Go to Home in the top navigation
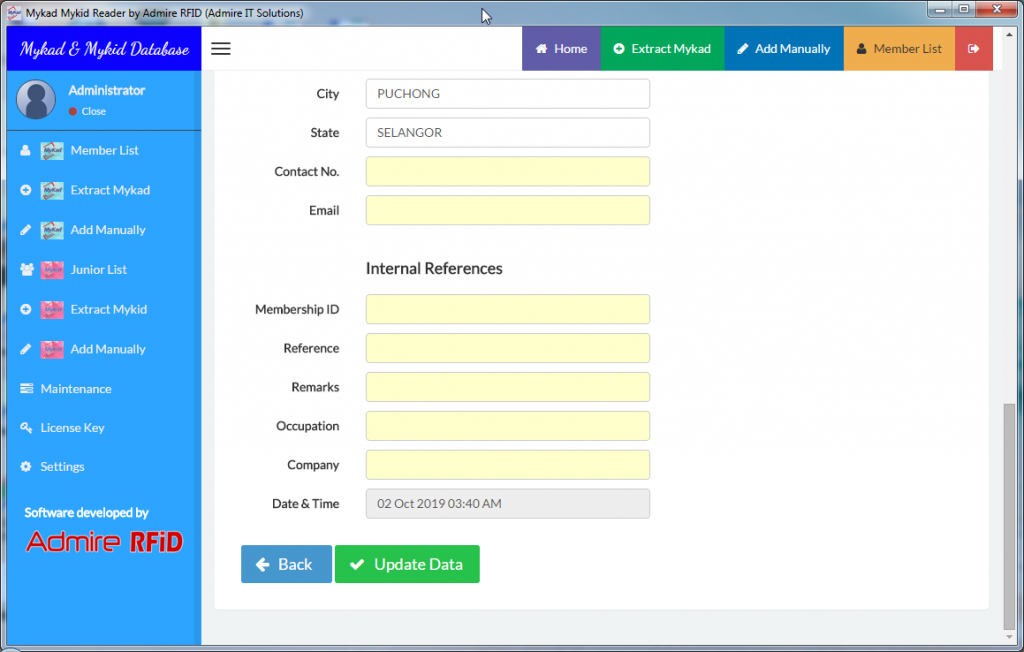 click(561, 49)
